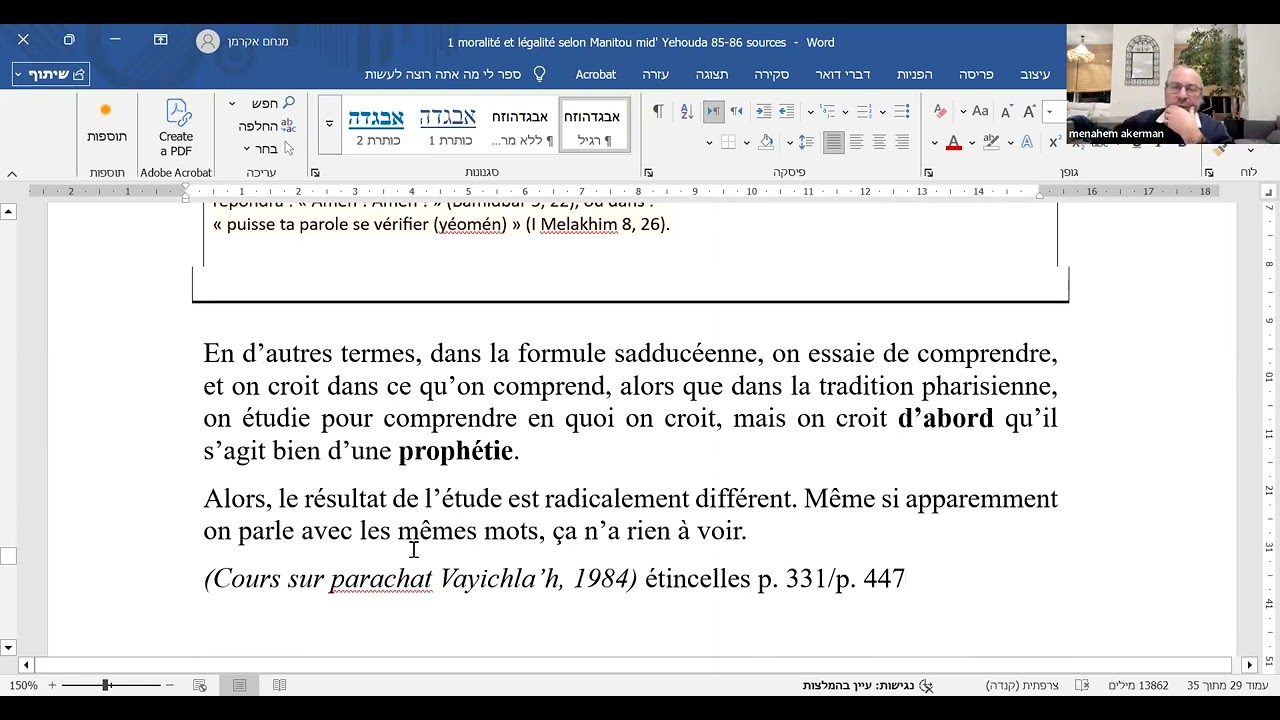The image size is (1280, 720).
Task: Toggle align left paragraph button
Action: tap(856, 142)
